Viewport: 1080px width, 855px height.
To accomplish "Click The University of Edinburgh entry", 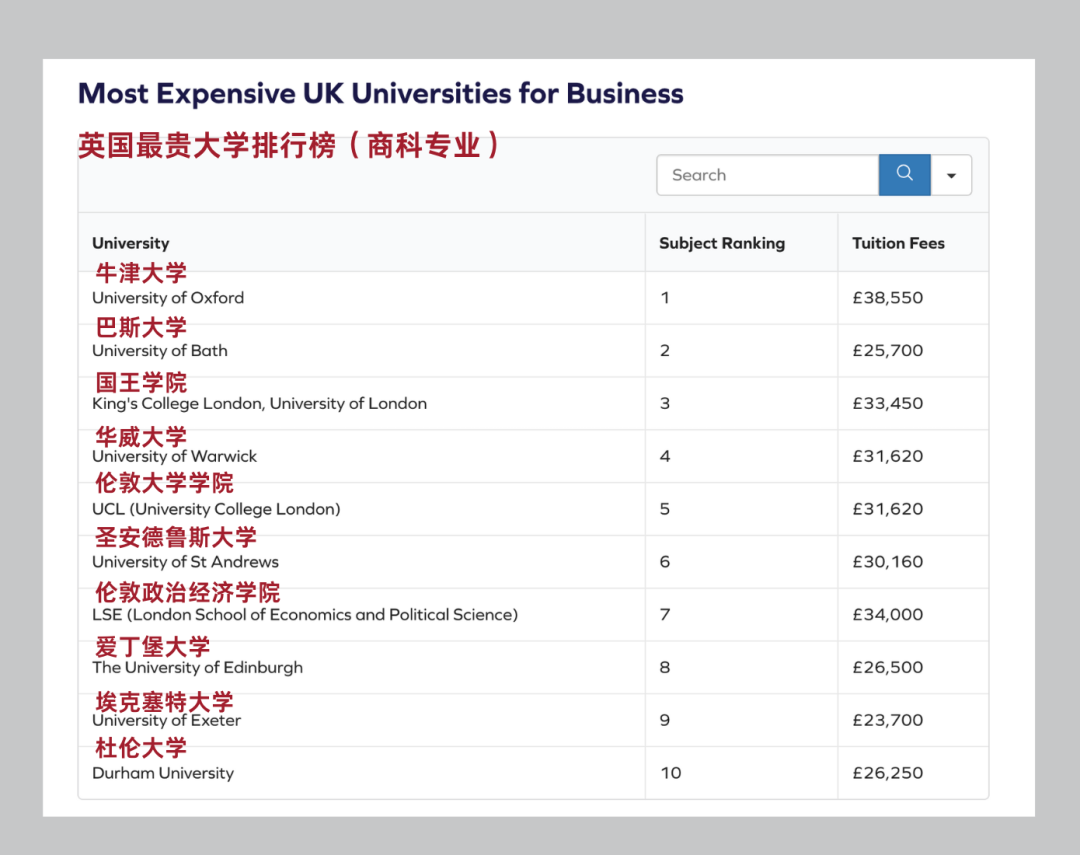I will [198, 668].
